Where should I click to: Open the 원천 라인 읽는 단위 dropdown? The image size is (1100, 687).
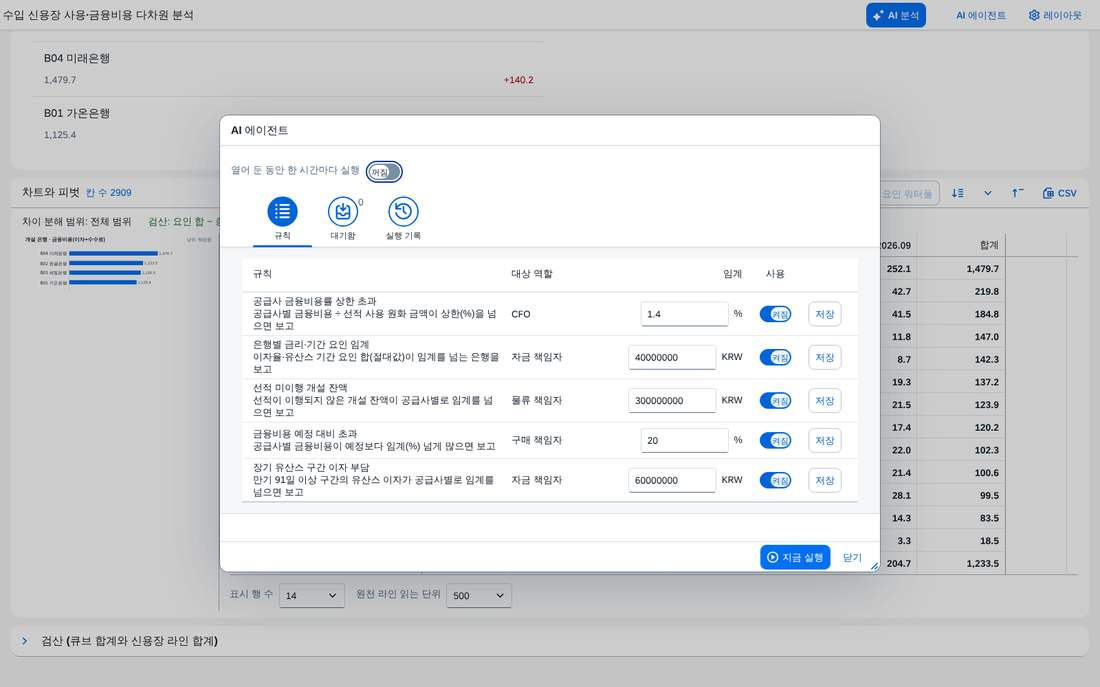point(479,596)
